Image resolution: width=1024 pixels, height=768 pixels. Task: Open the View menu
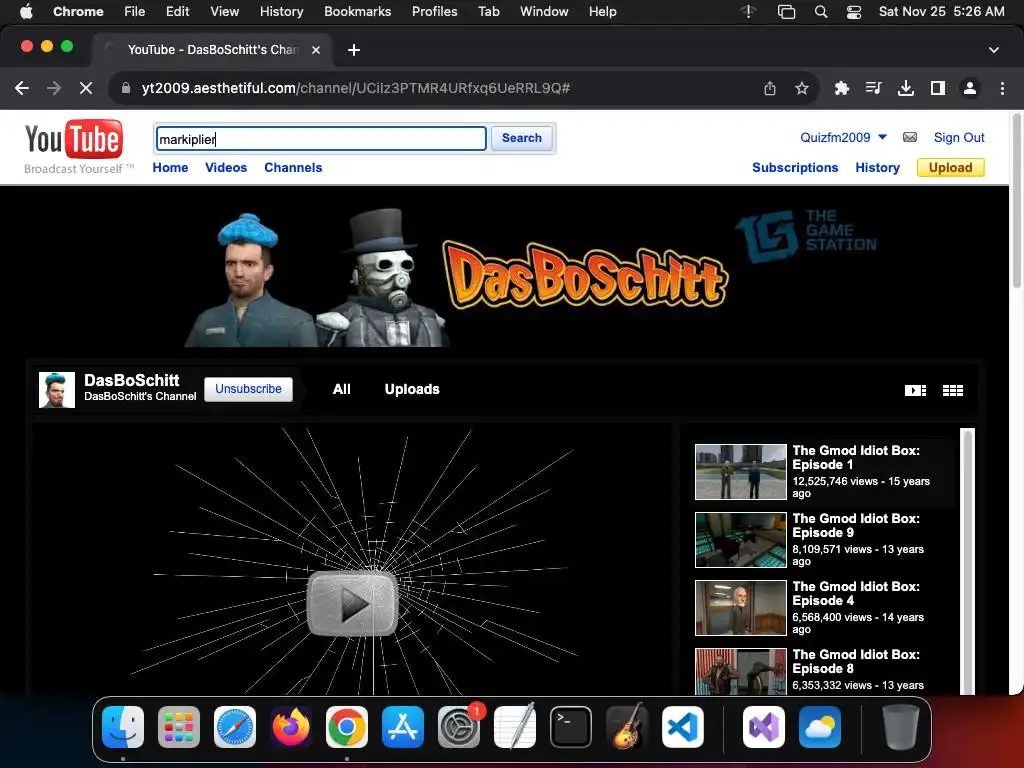[x=224, y=12]
